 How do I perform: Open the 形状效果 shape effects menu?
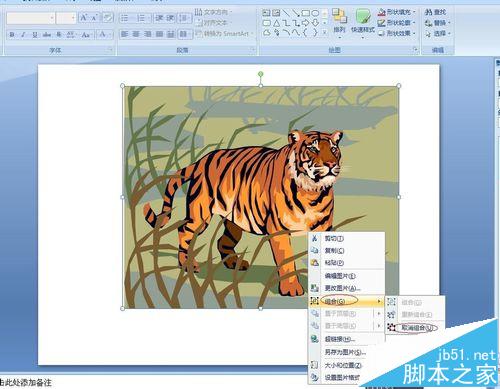397,33
